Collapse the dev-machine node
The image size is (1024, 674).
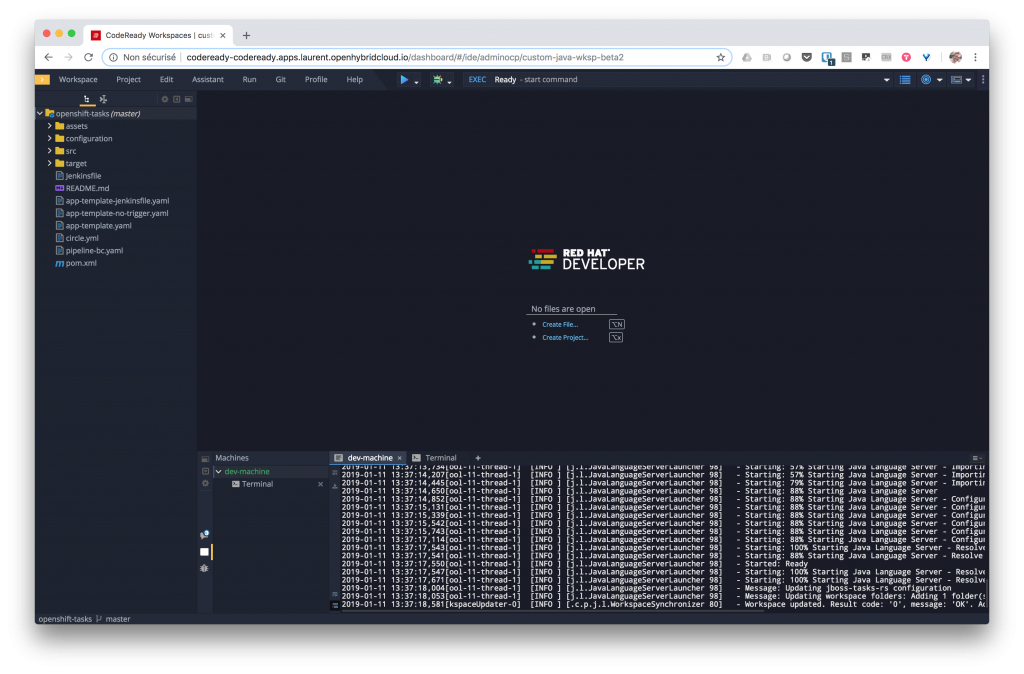218,471
